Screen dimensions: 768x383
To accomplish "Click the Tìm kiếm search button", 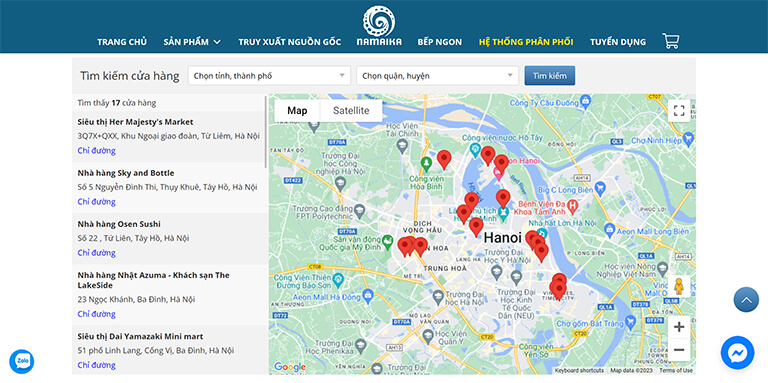I will coord(550,76).
